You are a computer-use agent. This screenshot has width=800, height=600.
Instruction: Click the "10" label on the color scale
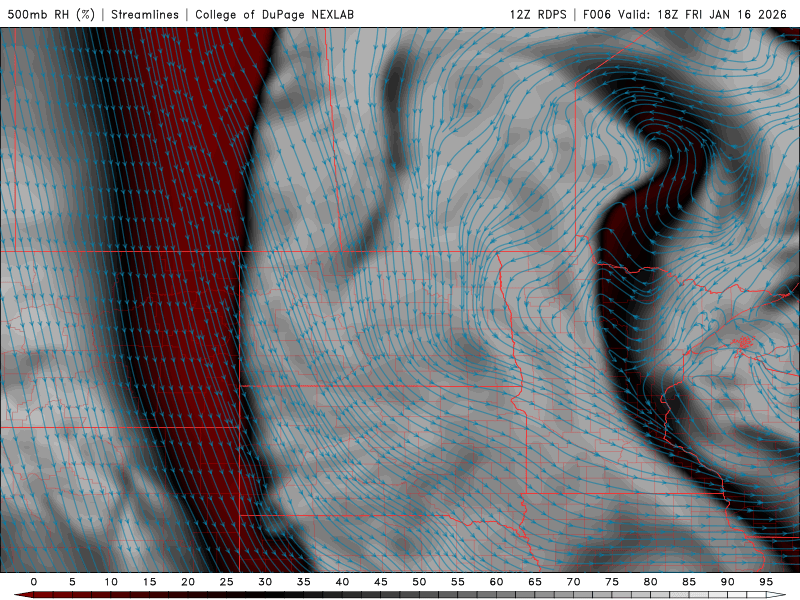111,582
